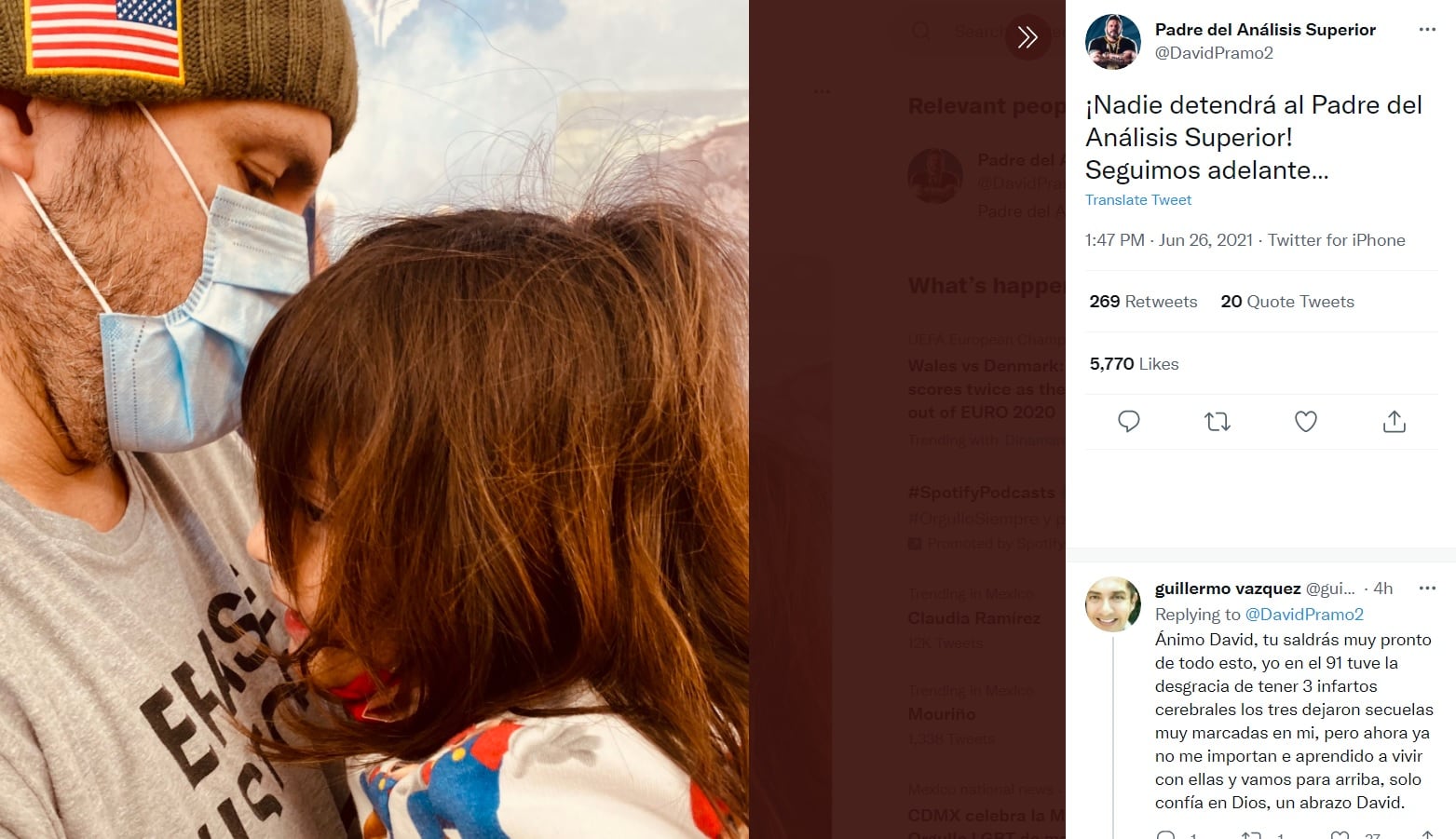The height and width of the screenshot is (839, 1456).
Task: Like the main tweet with heart icon
Action: point(1305,422)
